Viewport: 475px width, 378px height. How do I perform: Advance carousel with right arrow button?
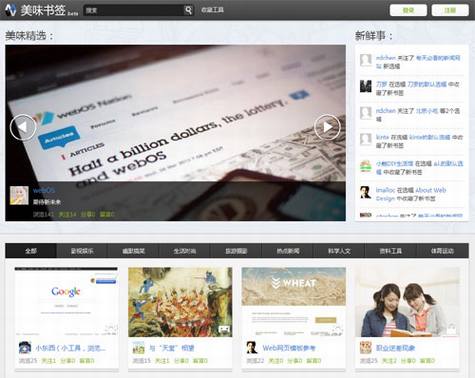(327, 127)
